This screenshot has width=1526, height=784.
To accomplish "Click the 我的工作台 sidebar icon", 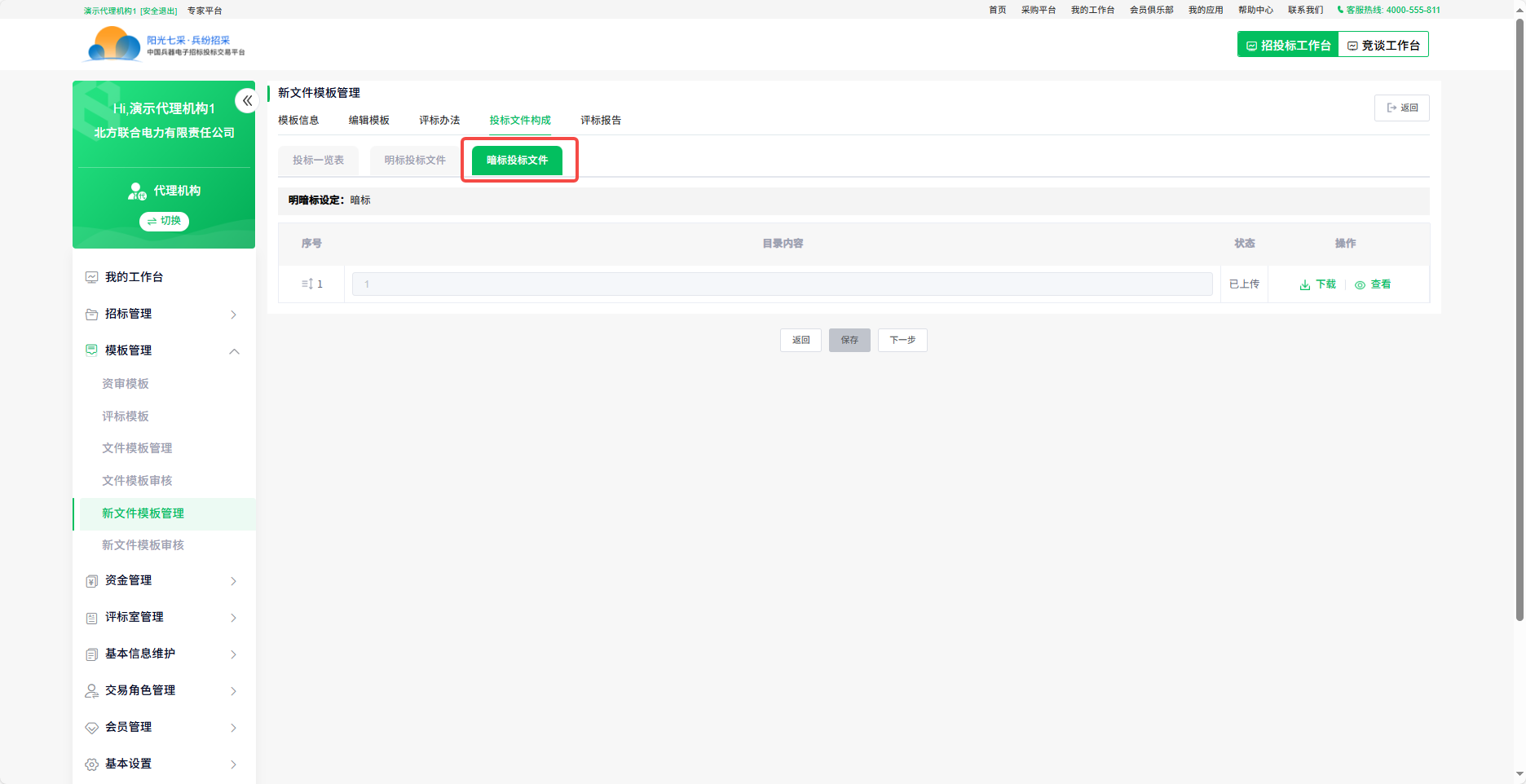I will point(92,278).
